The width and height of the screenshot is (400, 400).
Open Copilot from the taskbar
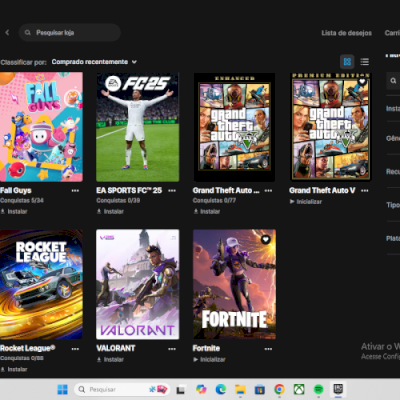click(x=201, y=389)
